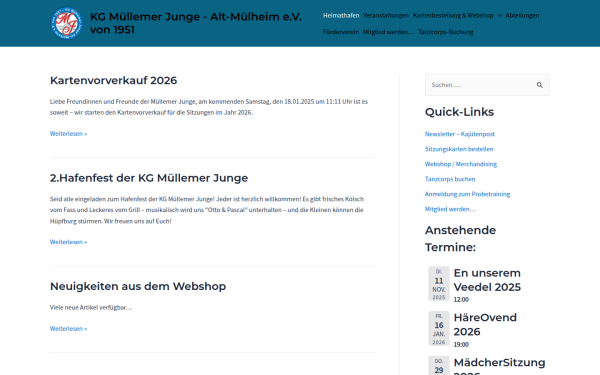Open the Veranstaltungen menu item

(386, 15)
